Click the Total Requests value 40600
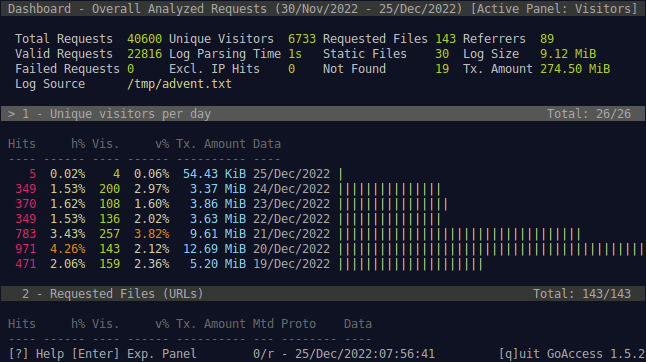The image size is (646, 362). coord(145,39)
